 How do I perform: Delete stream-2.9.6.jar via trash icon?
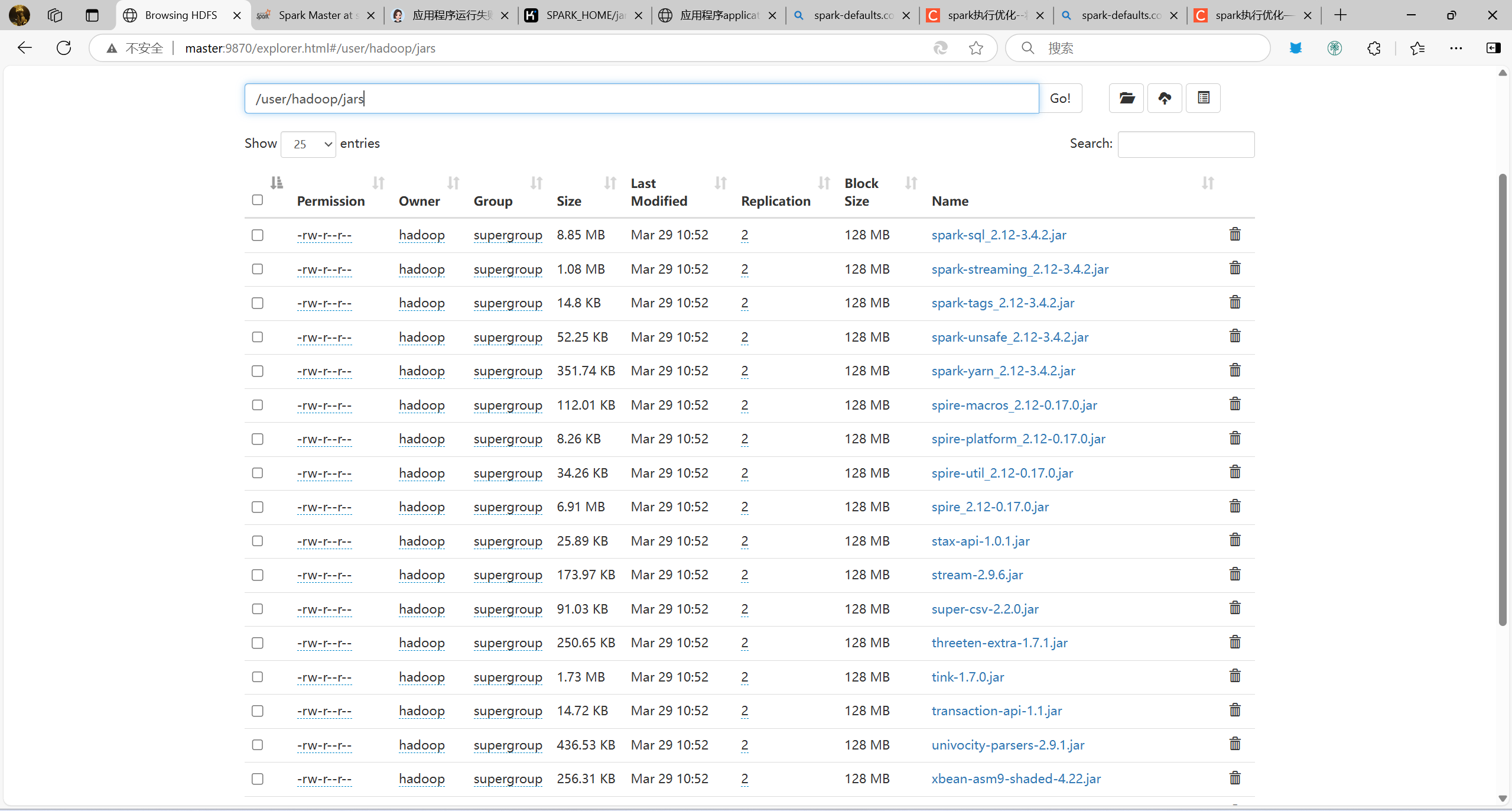coord(1234,573)
